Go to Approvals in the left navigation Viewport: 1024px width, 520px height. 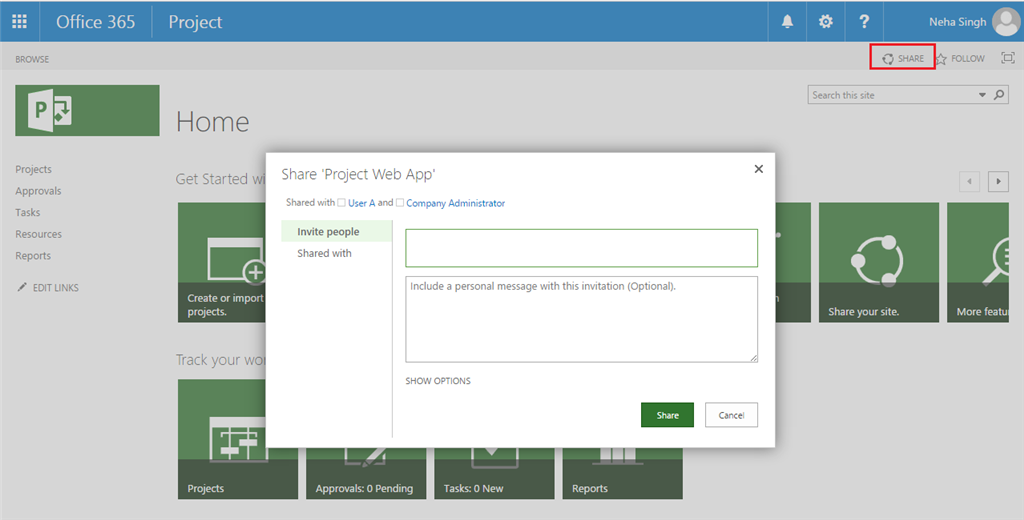(x=38, y=191)
